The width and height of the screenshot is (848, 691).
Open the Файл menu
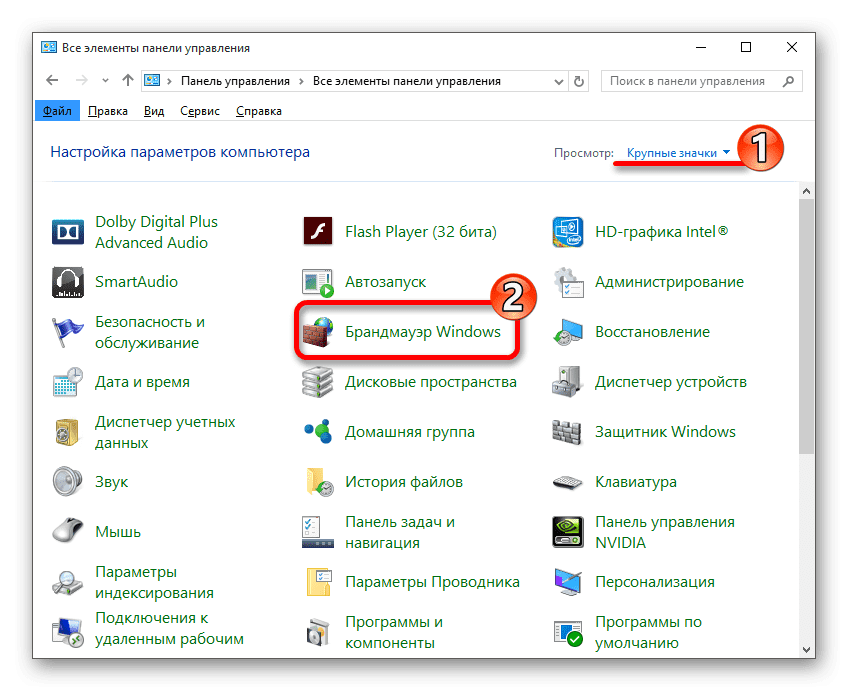pyautogui.click(x=57, y=111)
